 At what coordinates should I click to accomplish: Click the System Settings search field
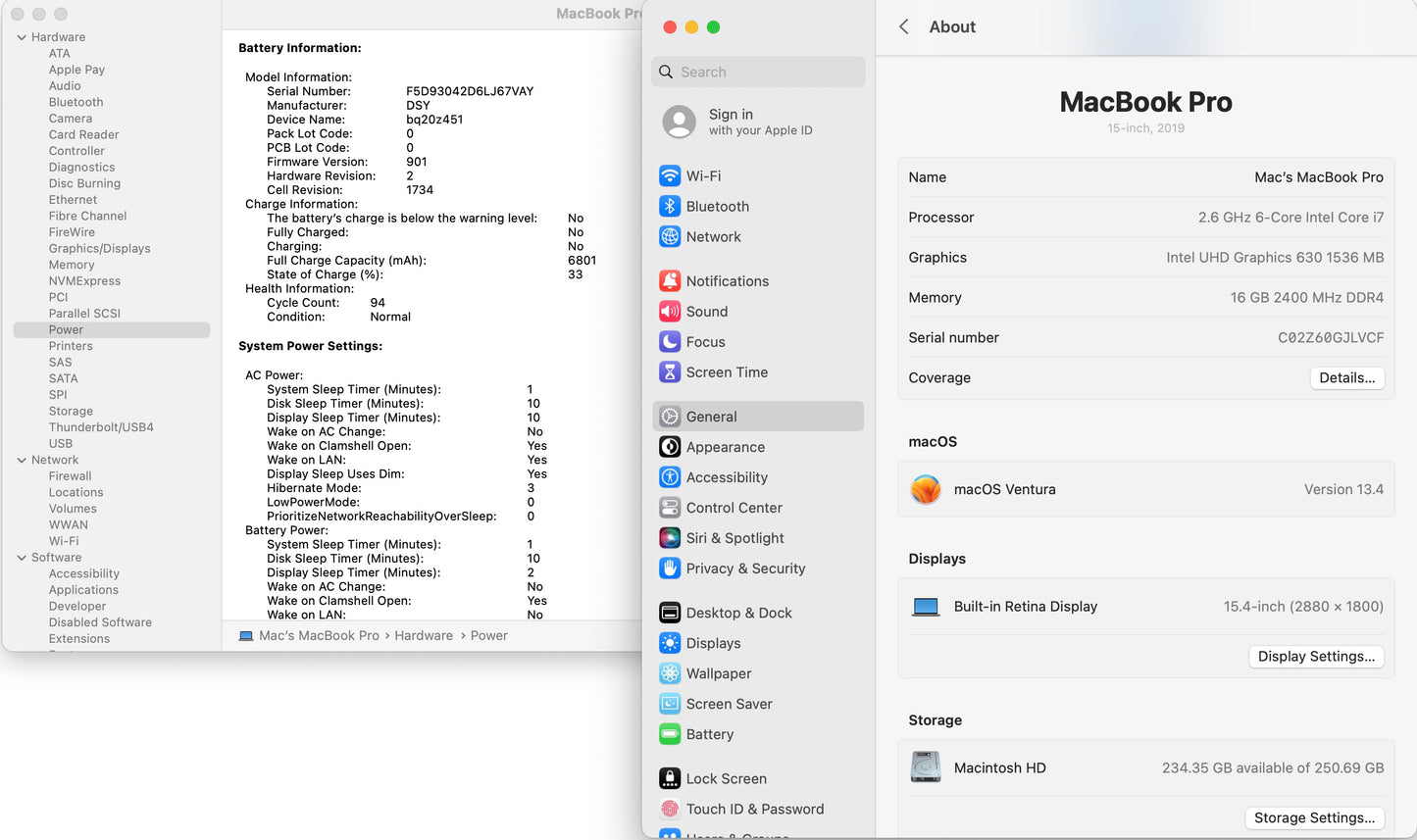758,72
